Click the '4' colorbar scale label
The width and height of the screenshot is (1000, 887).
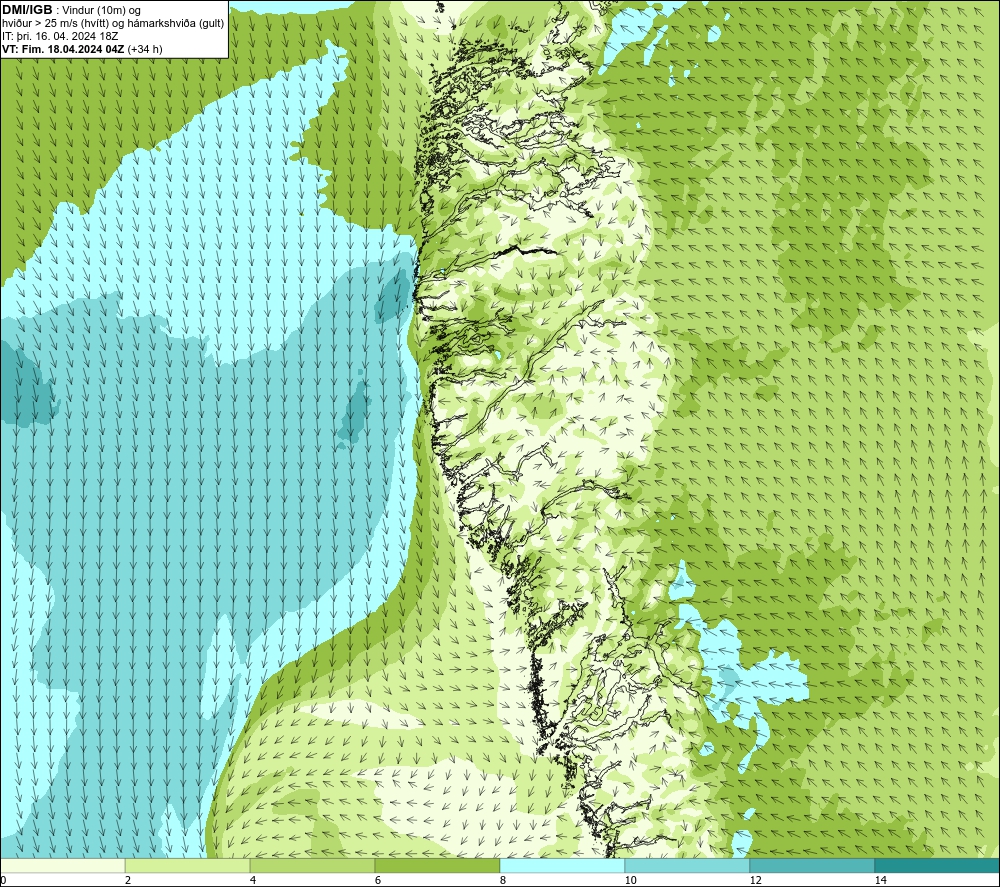[253, 880]
